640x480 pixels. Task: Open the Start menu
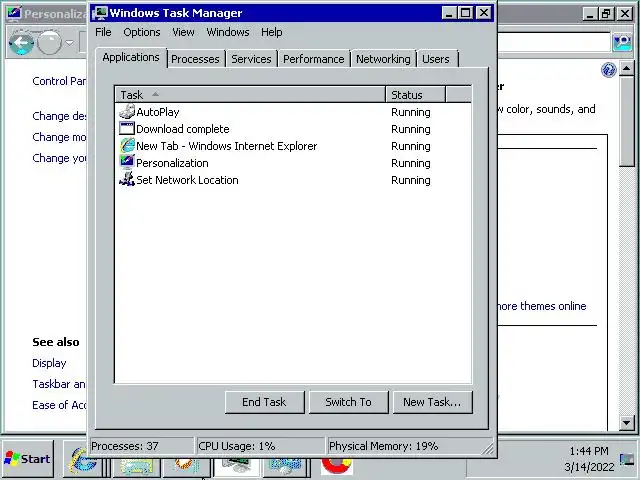tap(28, 459)
